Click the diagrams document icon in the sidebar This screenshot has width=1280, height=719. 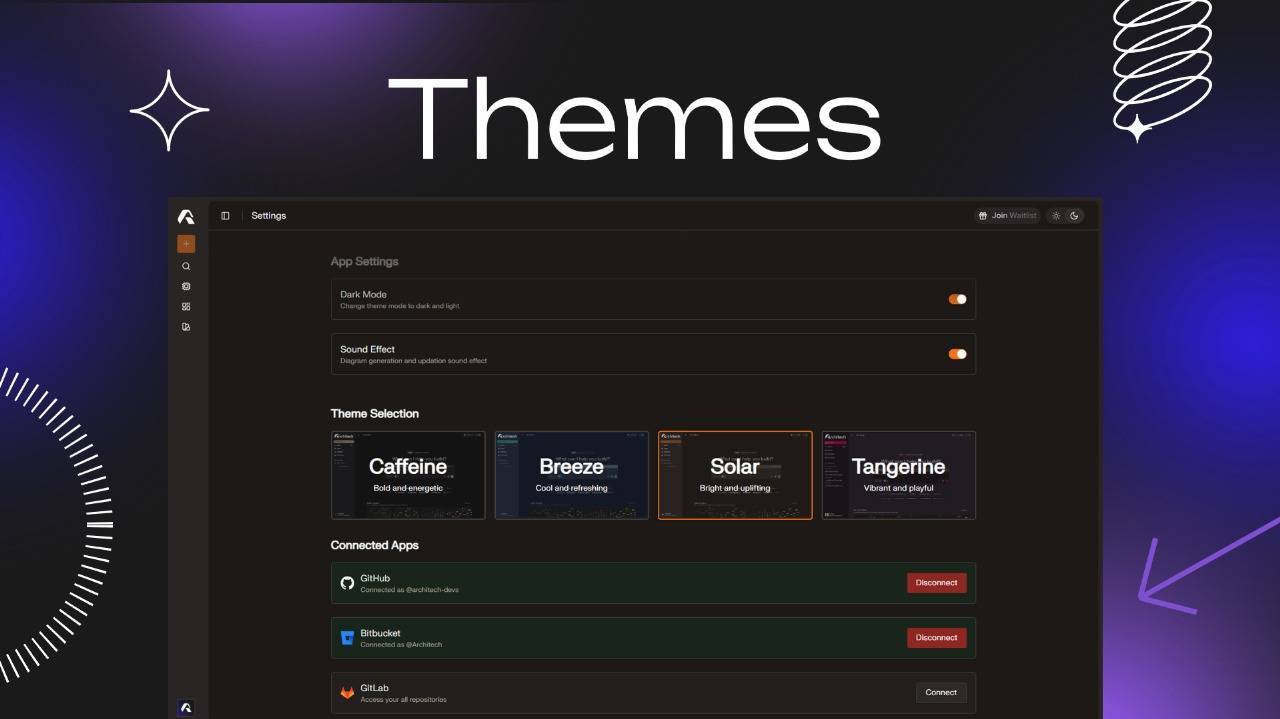pyautogui.click(x=186, y=326)
